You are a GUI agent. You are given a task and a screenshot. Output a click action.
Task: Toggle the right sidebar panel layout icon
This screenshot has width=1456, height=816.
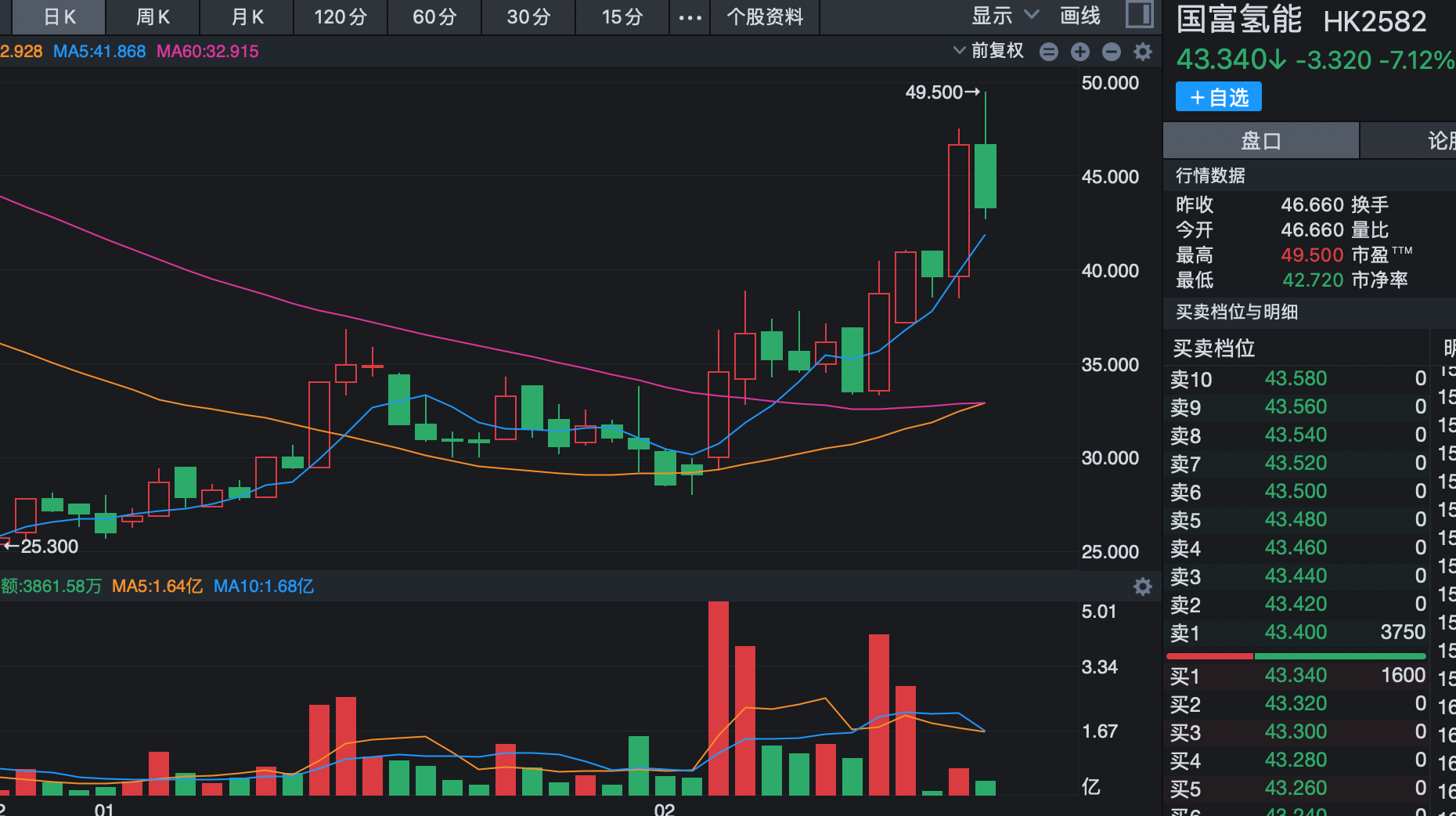[x=1139, y=15]
